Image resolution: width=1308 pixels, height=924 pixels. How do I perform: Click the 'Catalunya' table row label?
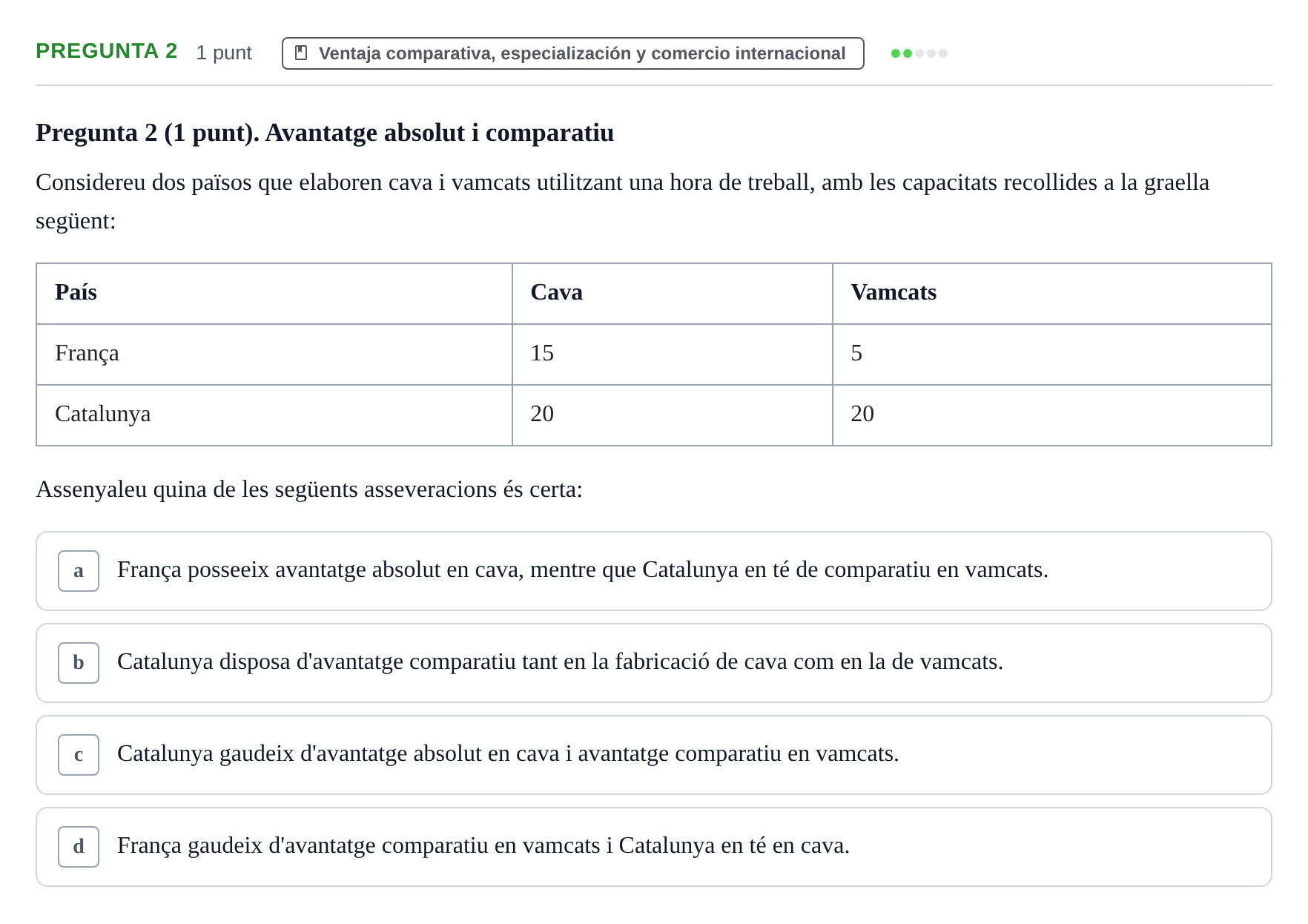(102, 414)
